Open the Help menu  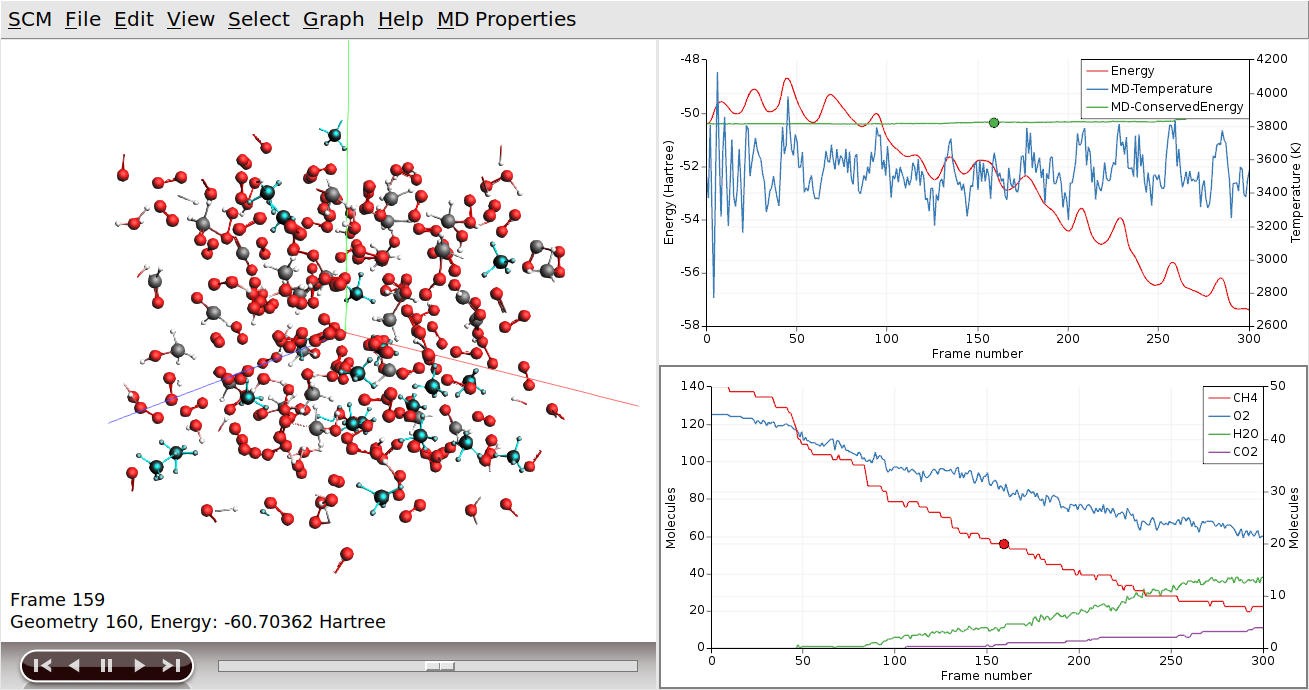point(400,18)
